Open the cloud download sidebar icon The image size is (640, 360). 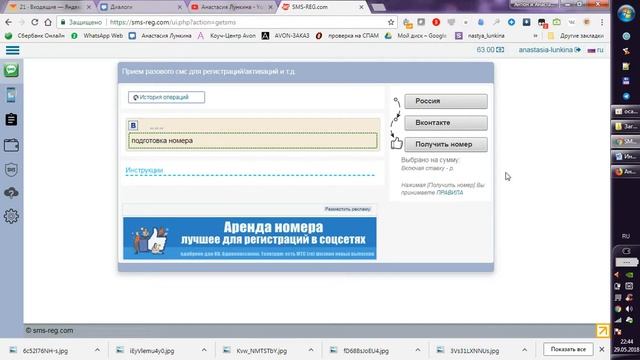click(x=11, y=192)
